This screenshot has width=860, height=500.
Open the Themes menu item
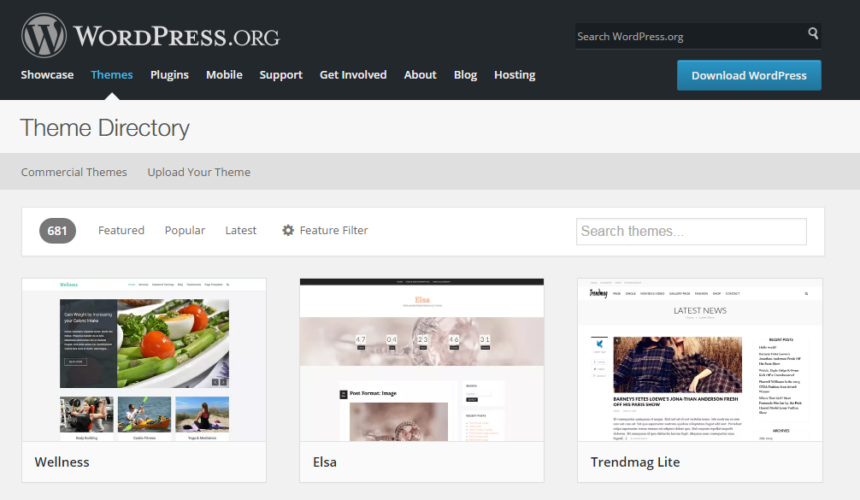click(112, 75)
